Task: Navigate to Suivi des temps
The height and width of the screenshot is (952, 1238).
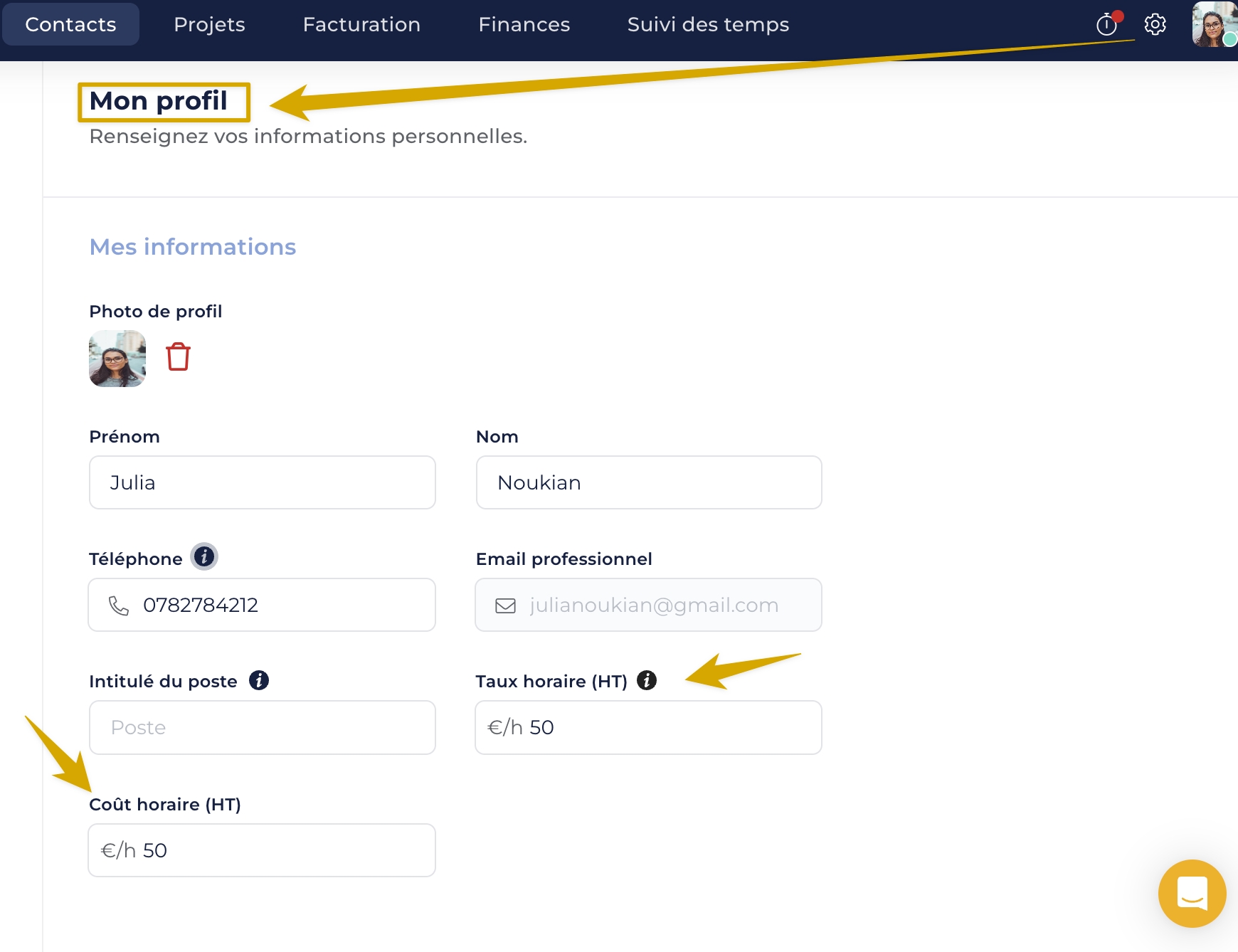Action: (708, 25)
